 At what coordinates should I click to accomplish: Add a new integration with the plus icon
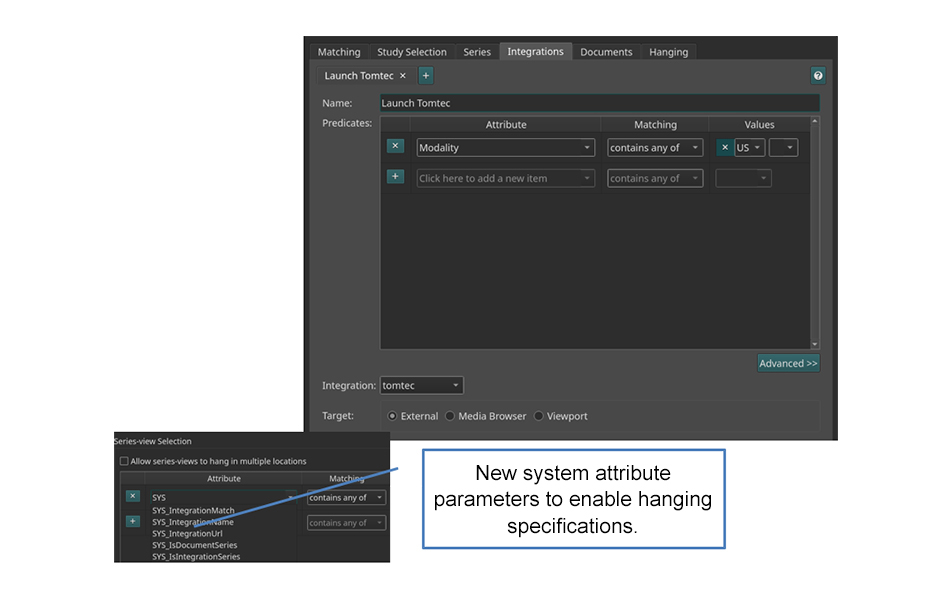click(426, 76)
